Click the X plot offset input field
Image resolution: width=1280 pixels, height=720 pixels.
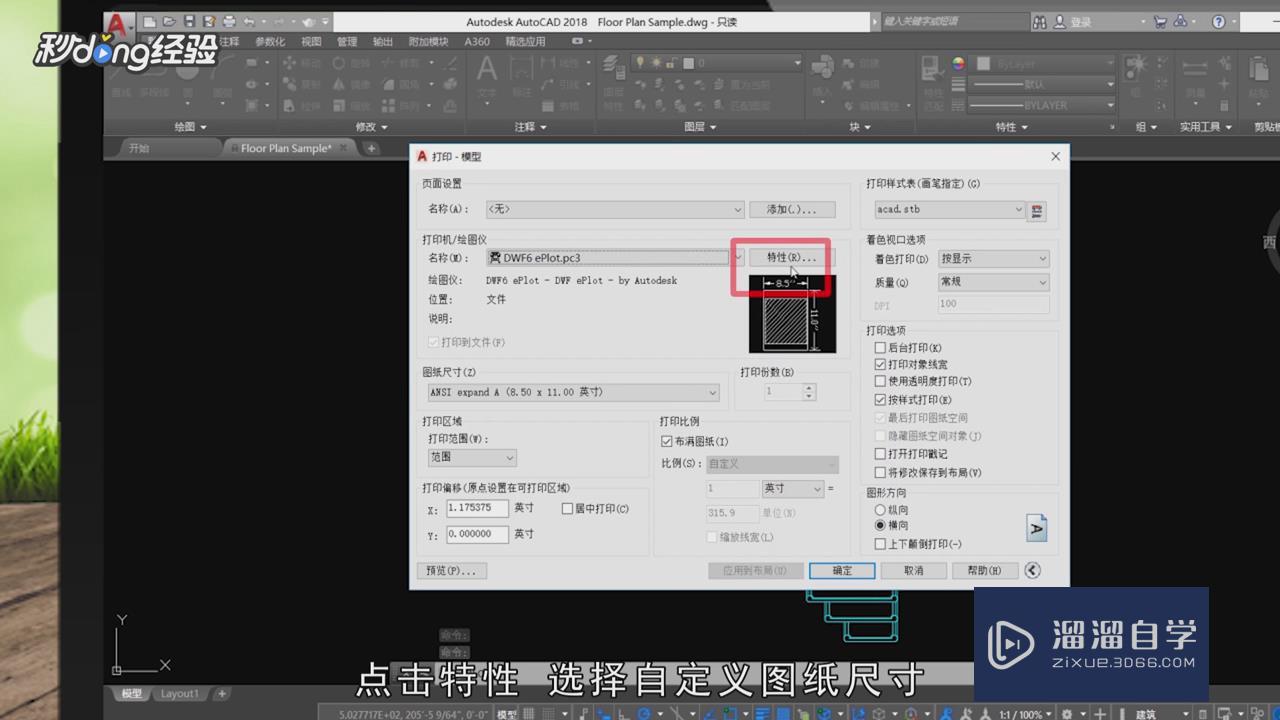tap(477, 508)
